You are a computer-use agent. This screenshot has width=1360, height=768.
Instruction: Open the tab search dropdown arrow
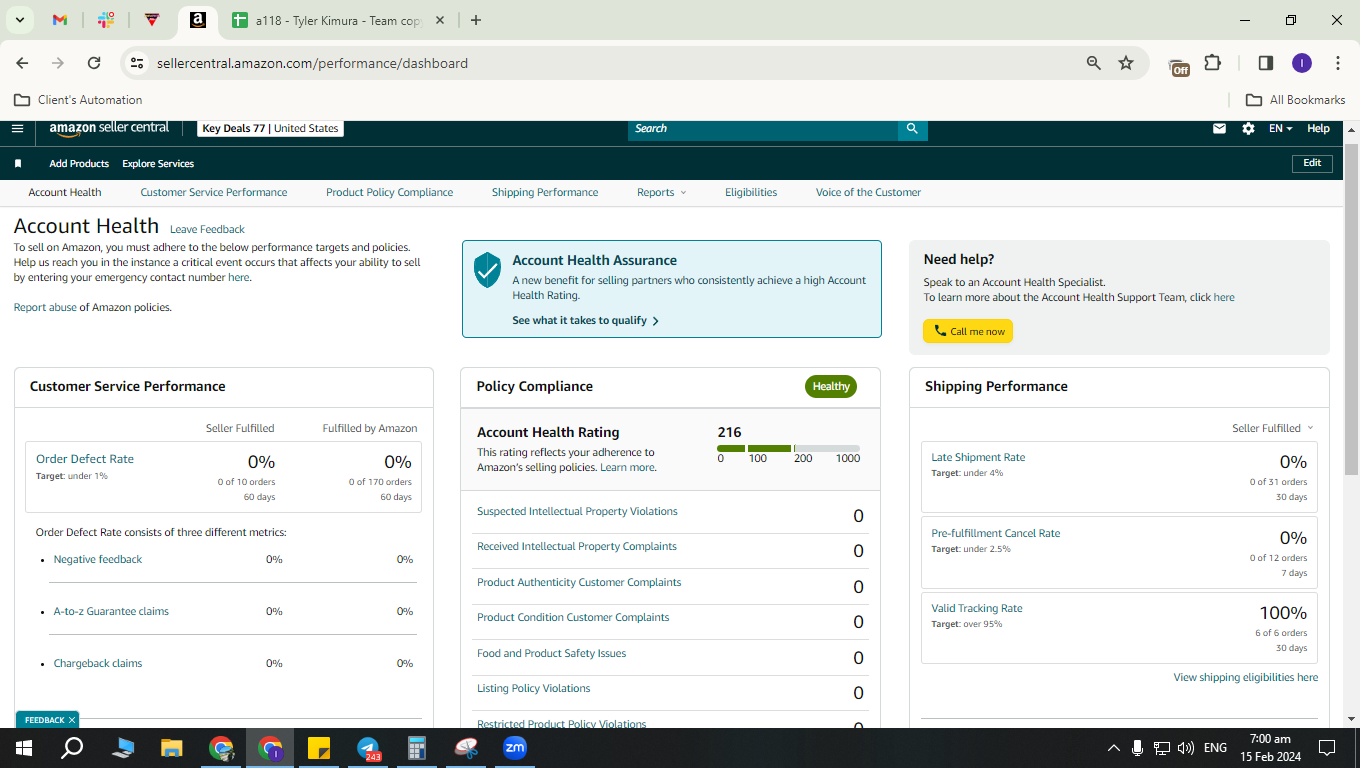19,20
